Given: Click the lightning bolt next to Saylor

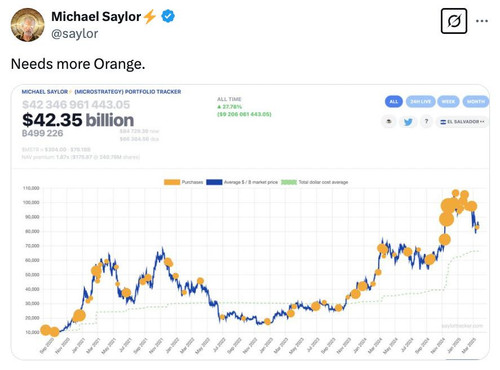Looking at the screenshot, I should (150, 16).
